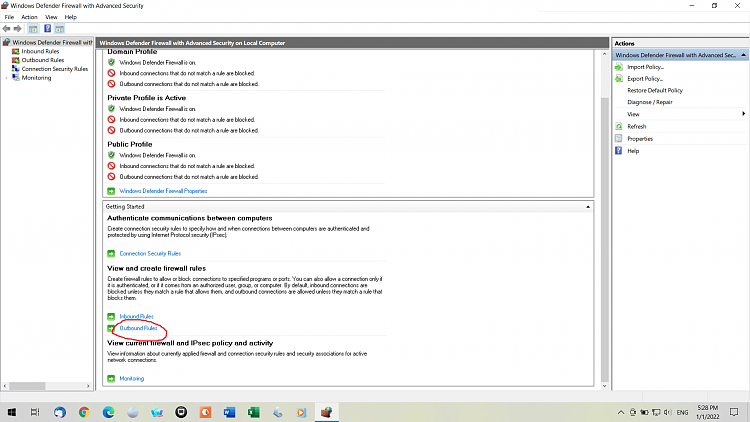The image size is (750, 422).
Task: Open Task View on the taskbar
Action: (x=35, y=412)
